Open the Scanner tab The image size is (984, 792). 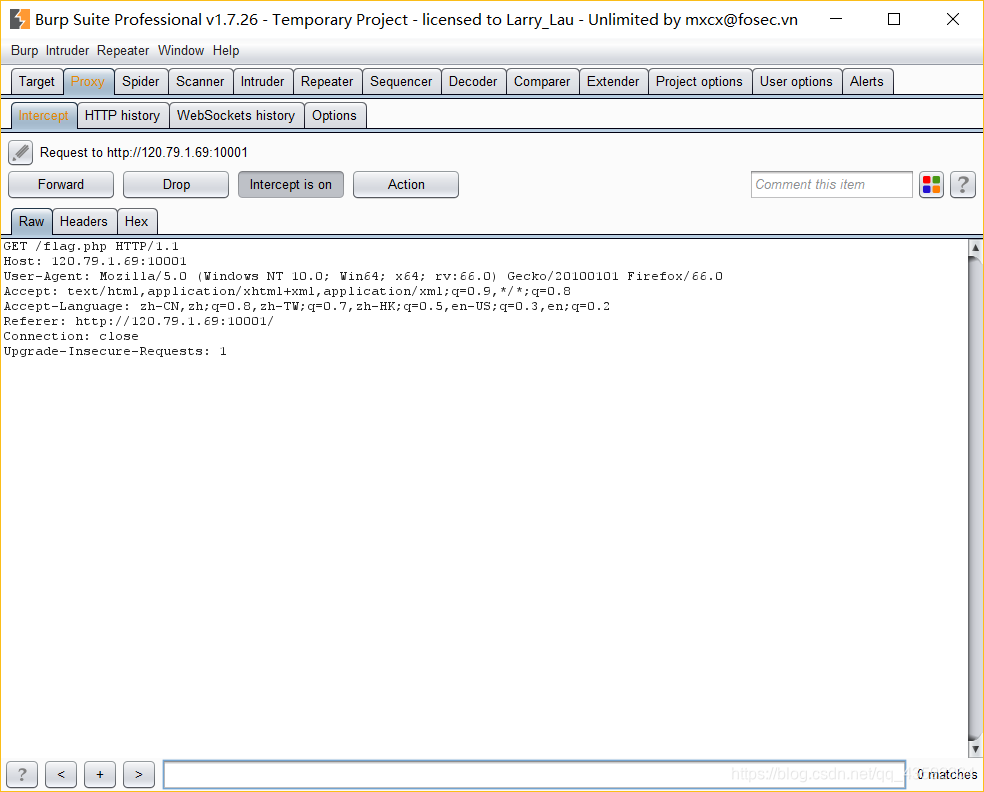(x=200, y=82)
